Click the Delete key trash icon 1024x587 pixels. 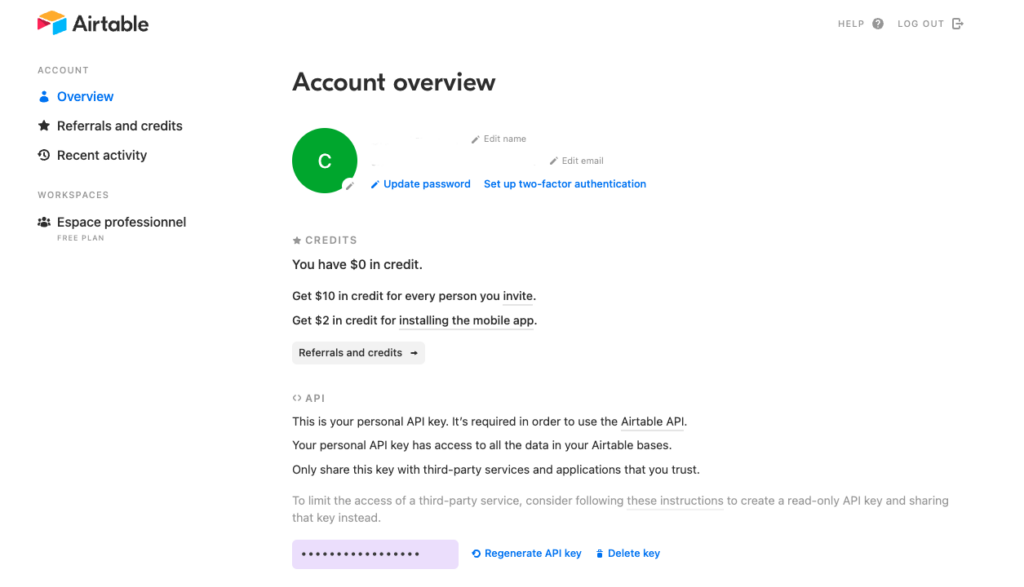600,554
